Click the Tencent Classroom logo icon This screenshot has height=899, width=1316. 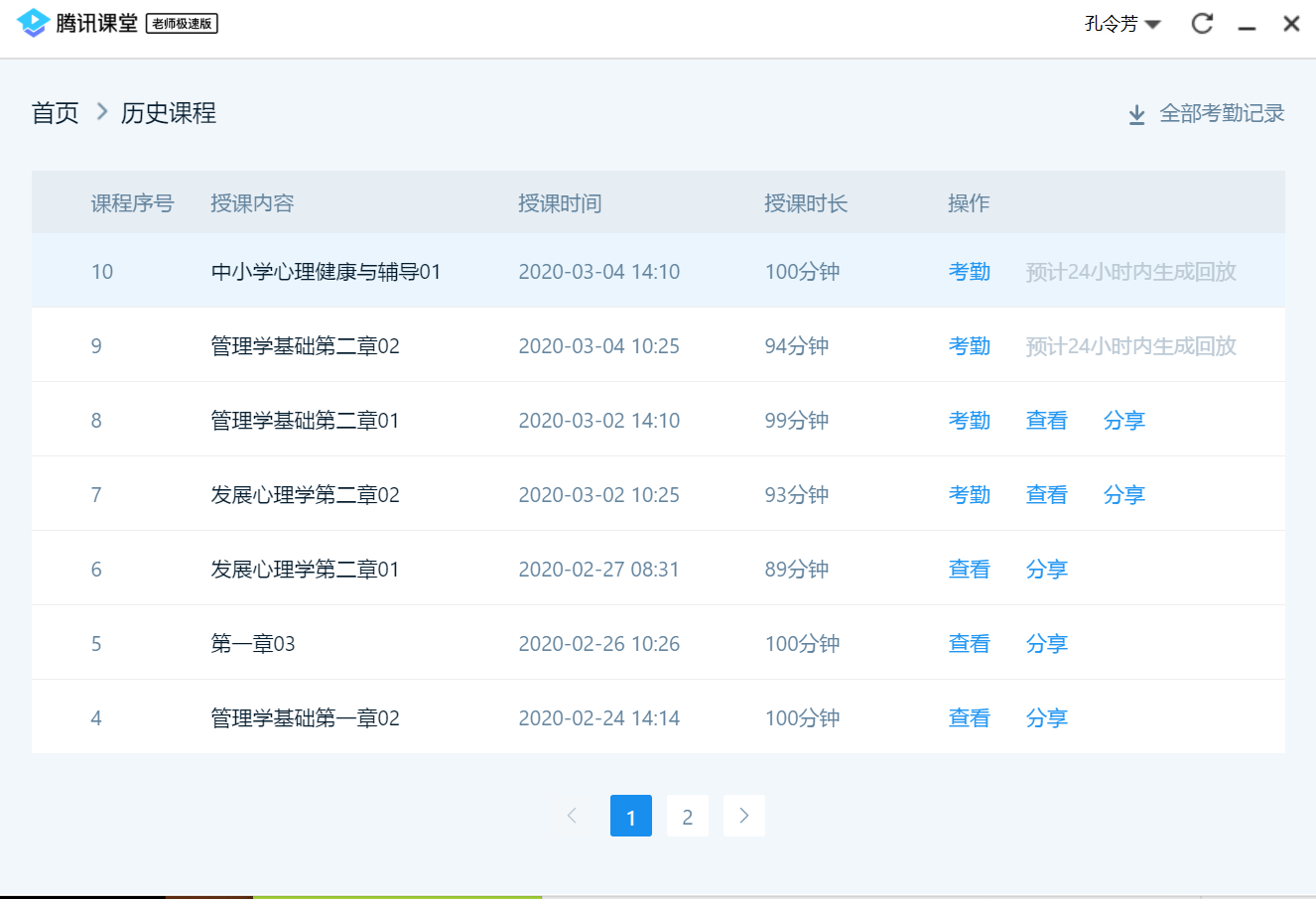33,23
